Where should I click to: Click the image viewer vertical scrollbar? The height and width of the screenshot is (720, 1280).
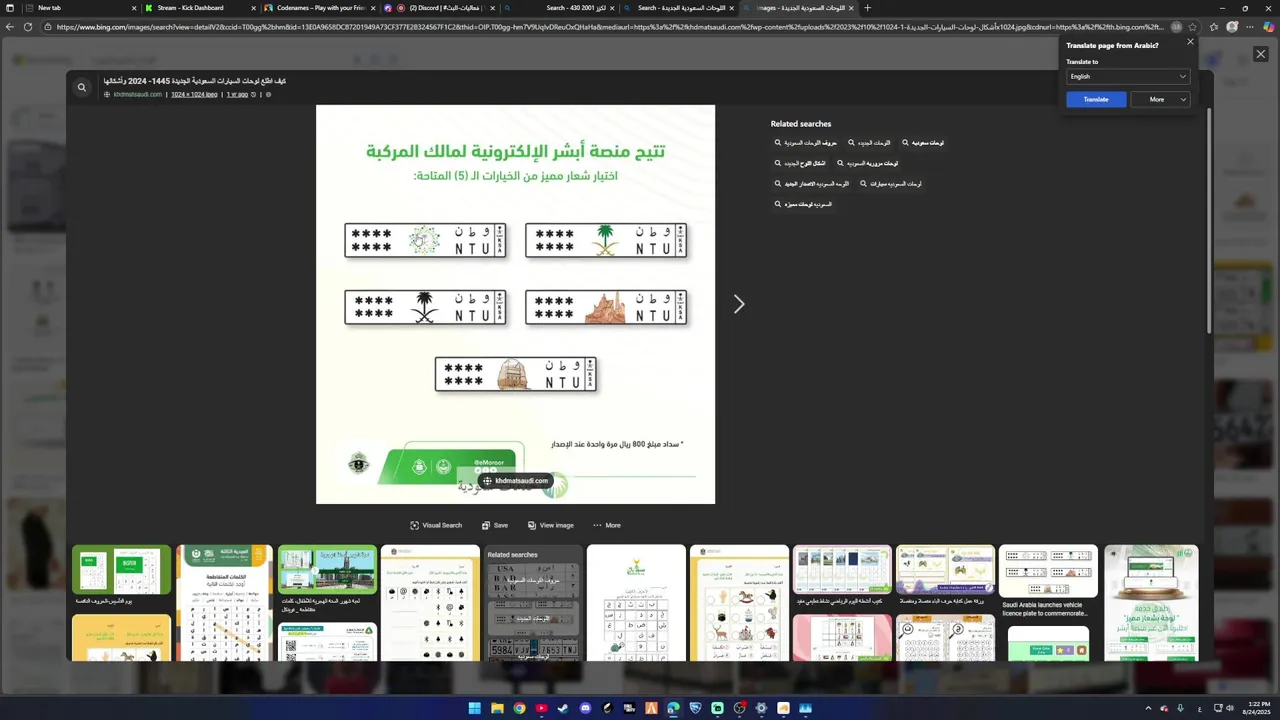point(1209,220)
